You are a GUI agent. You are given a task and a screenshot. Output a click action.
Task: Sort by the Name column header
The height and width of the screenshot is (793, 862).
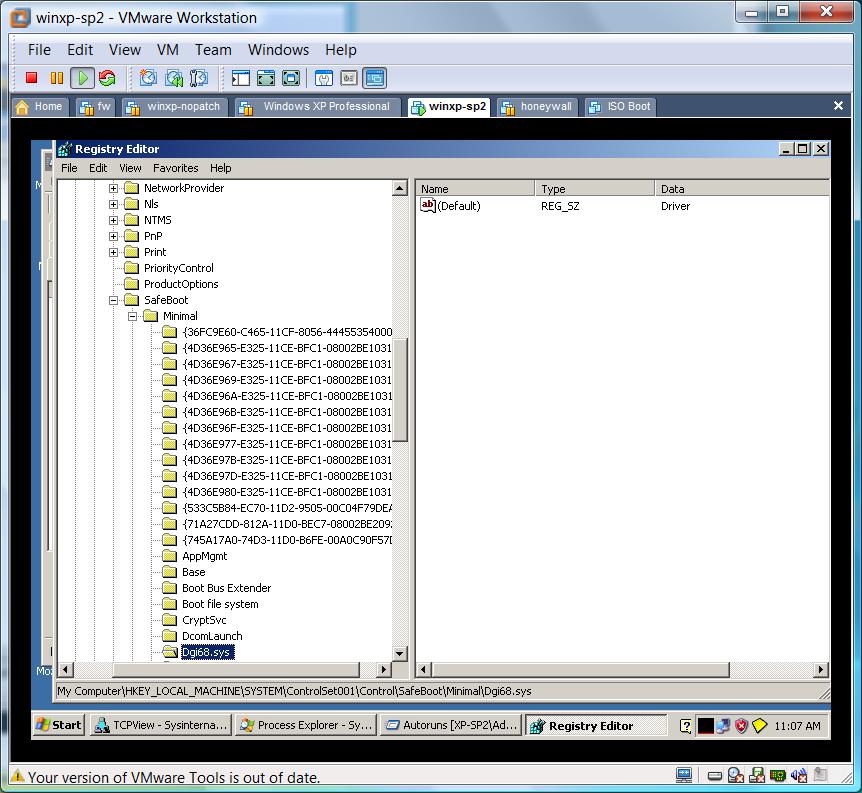[x=475, y=189]
